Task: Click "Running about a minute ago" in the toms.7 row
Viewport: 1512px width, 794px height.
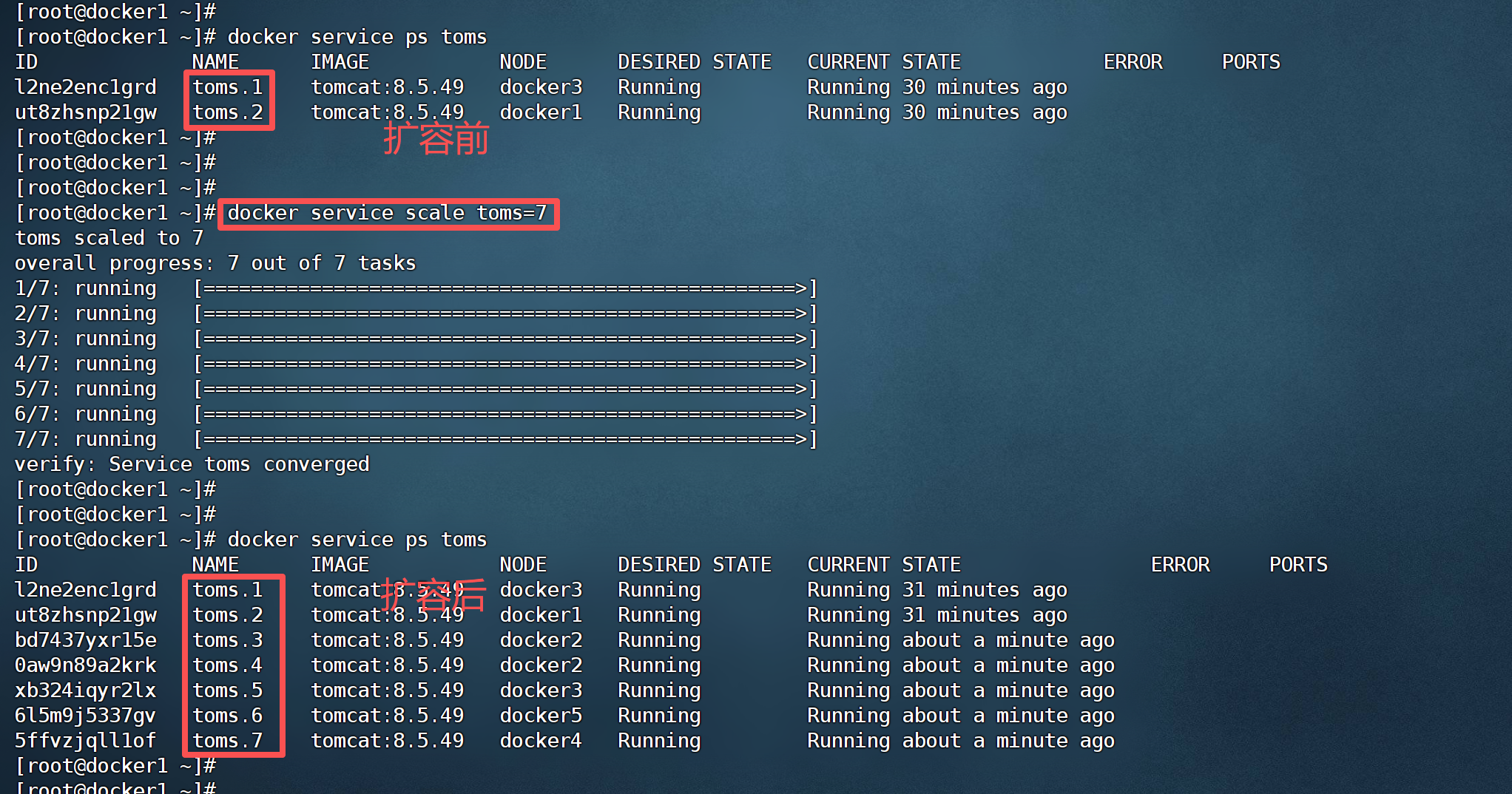Action: (961, 741)
